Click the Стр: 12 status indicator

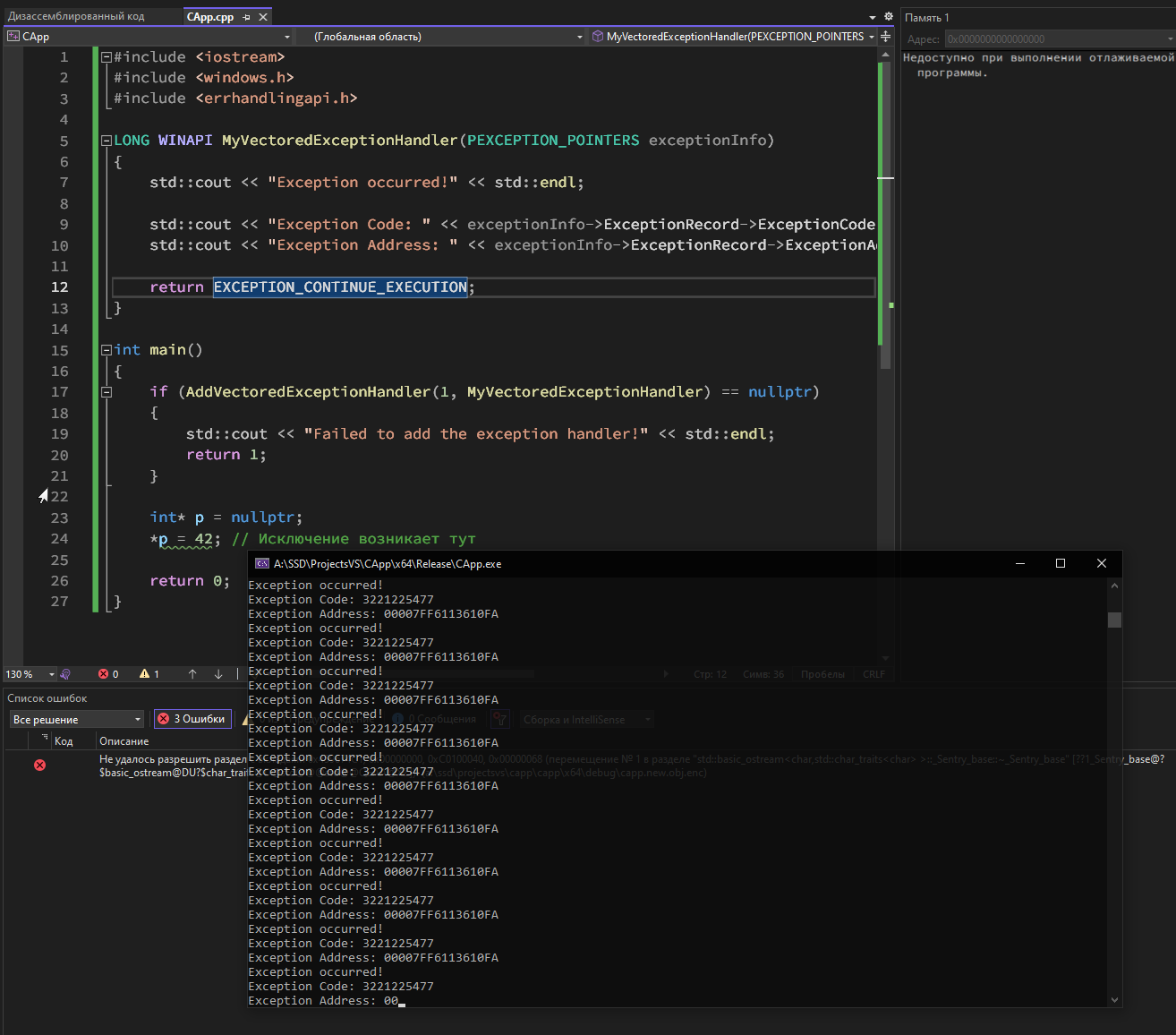(x=710, y=674)
